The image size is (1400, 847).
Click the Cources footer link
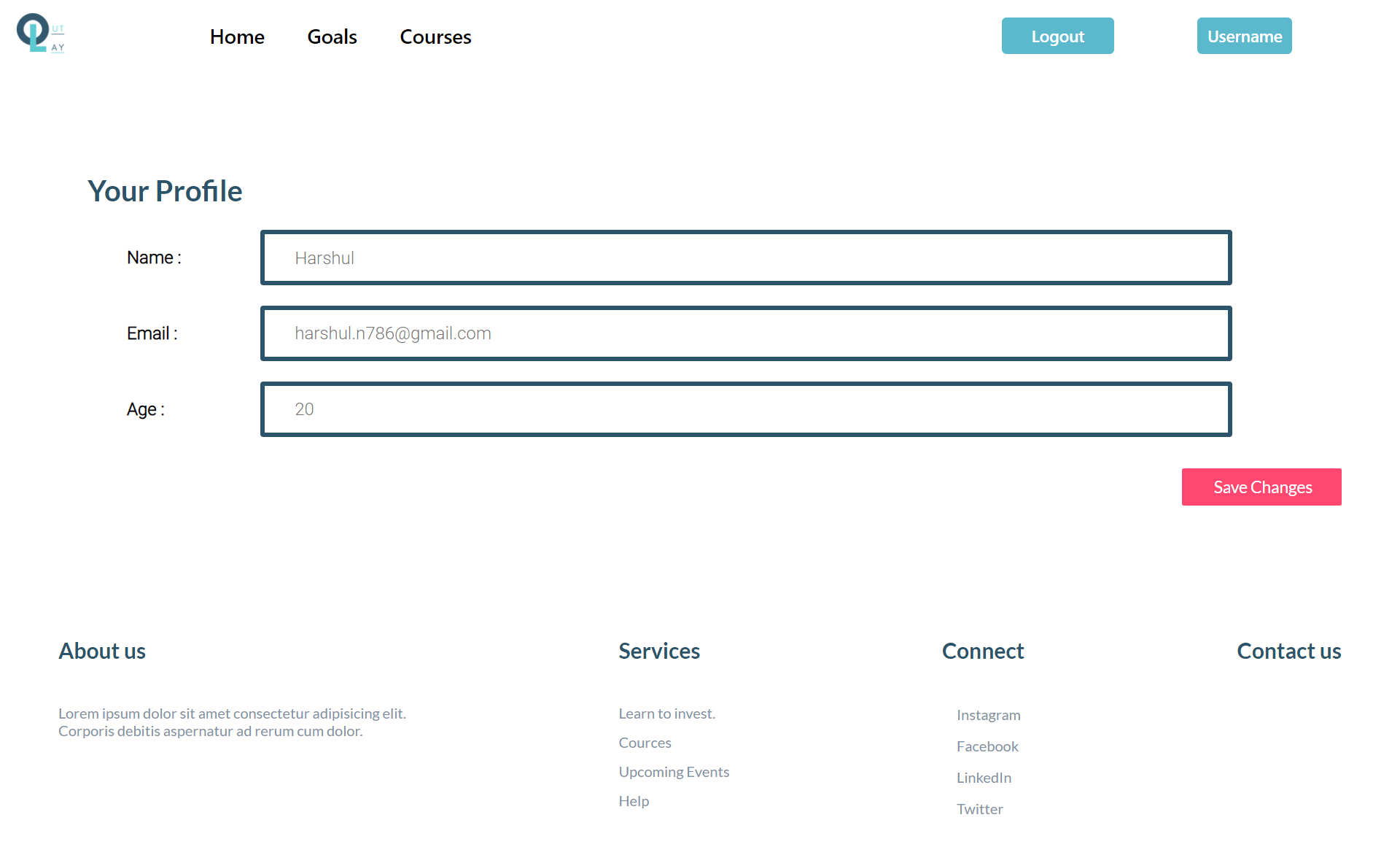tap(645, 743)
